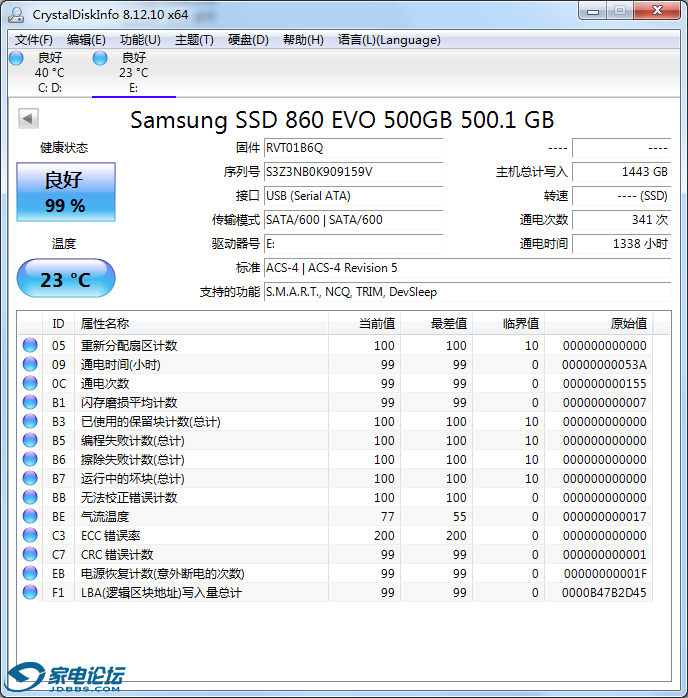
Task: Click the status orb of row C3
Action: coord(30,535)
